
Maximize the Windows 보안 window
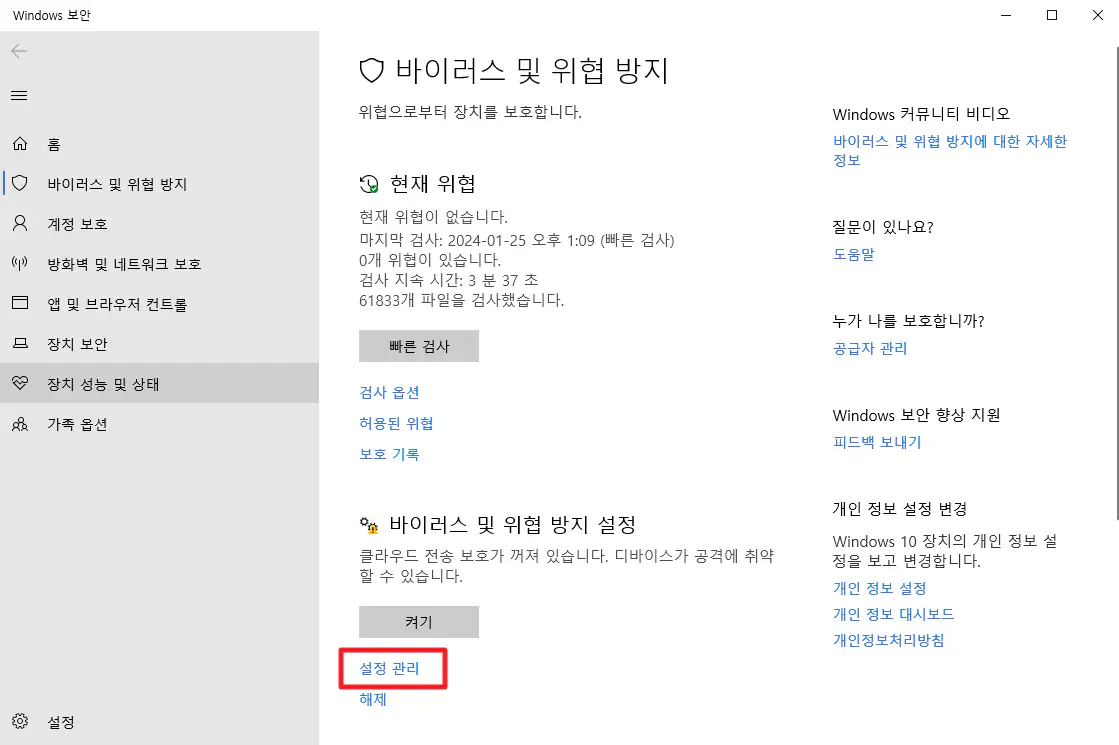tap(1052, 15)
